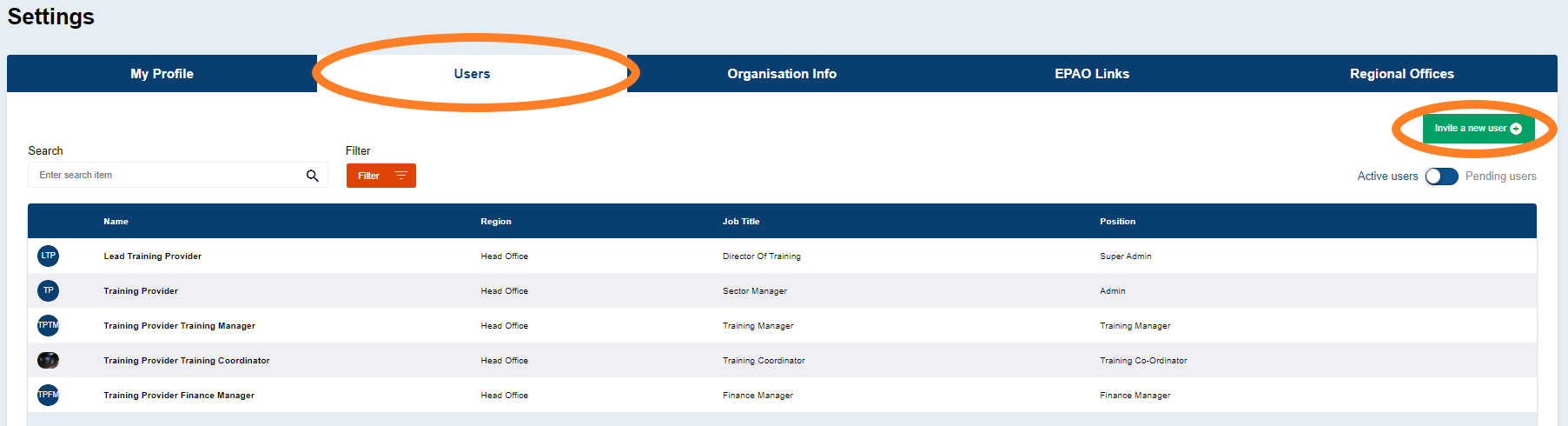Click the Training Coordinator job title cell
The height and width of the screenshot is (426, 1568).
click(764, 361)
